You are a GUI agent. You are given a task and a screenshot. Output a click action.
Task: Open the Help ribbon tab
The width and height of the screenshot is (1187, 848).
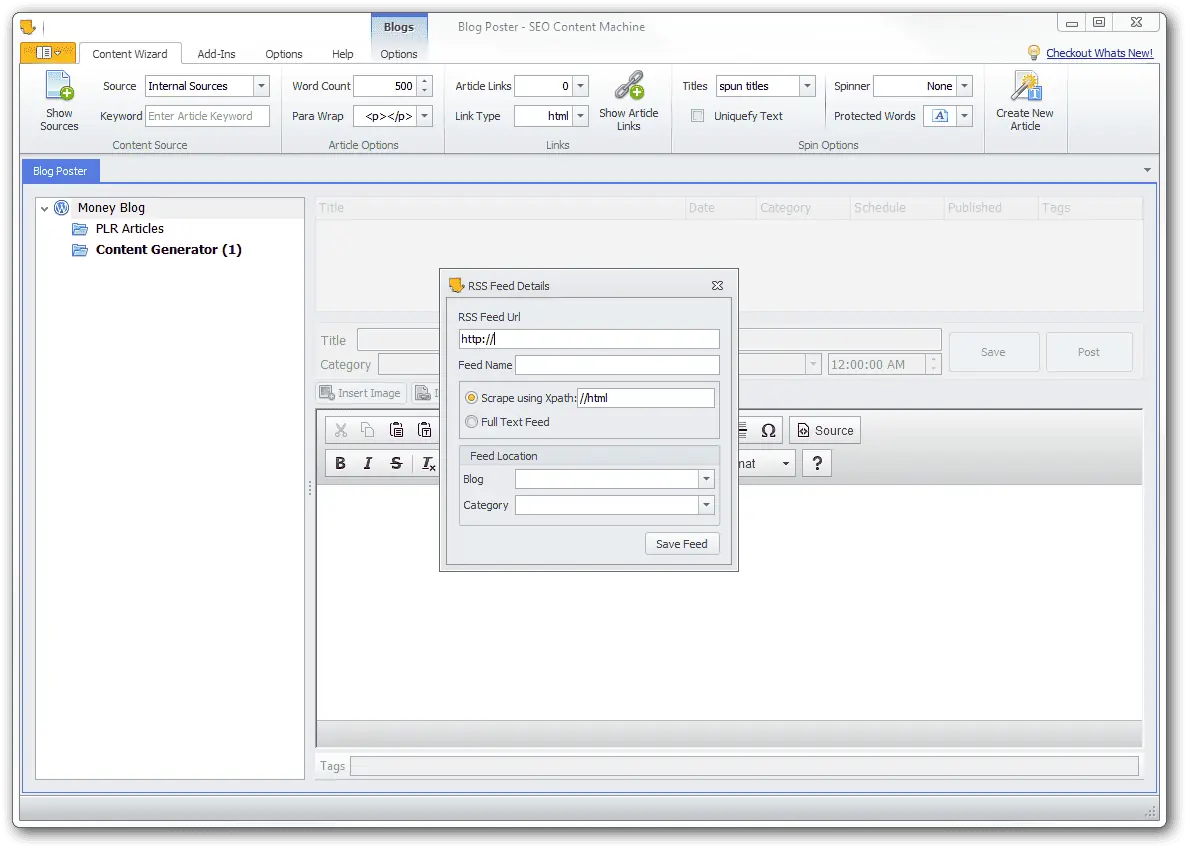(x=342, y=54)
